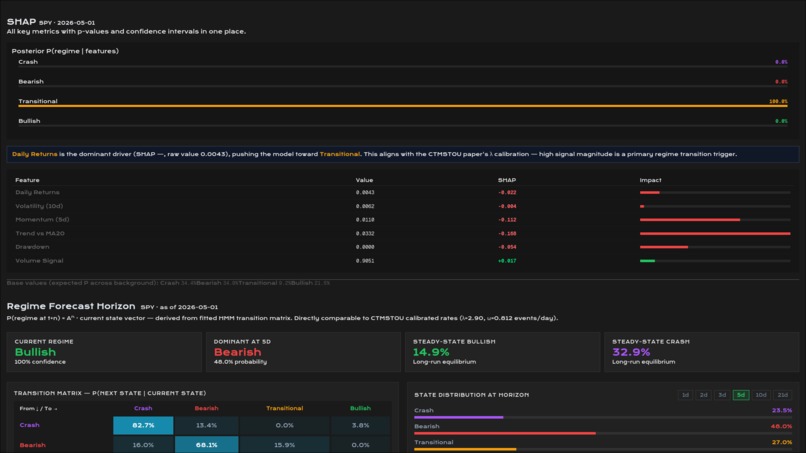Screen dimensions: 806x453
Task: Click the Feature column header
Action: (x=27, y=180)
